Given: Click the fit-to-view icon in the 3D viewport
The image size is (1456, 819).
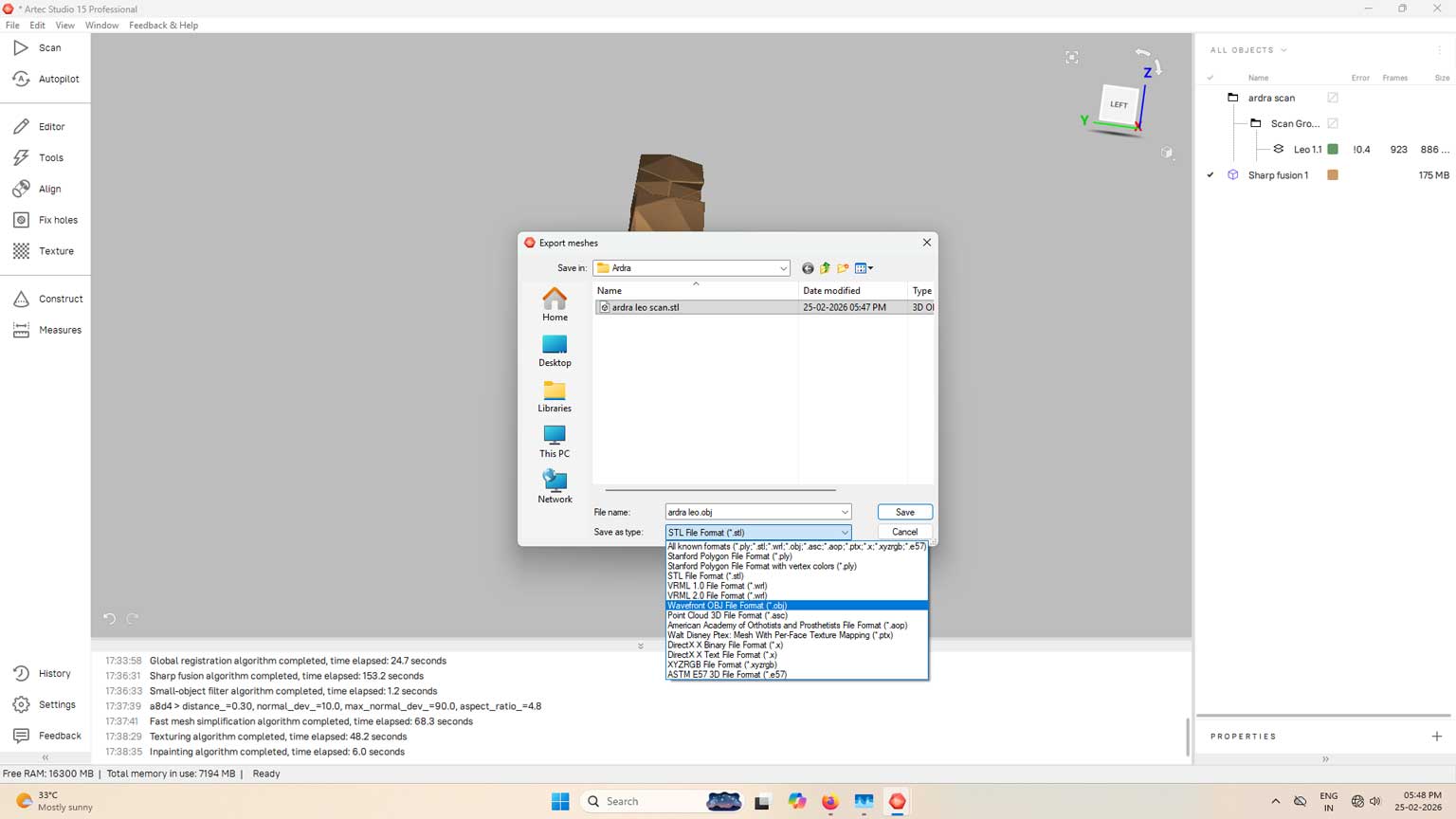Looking at the screenshot, I should pos(1072,58).
